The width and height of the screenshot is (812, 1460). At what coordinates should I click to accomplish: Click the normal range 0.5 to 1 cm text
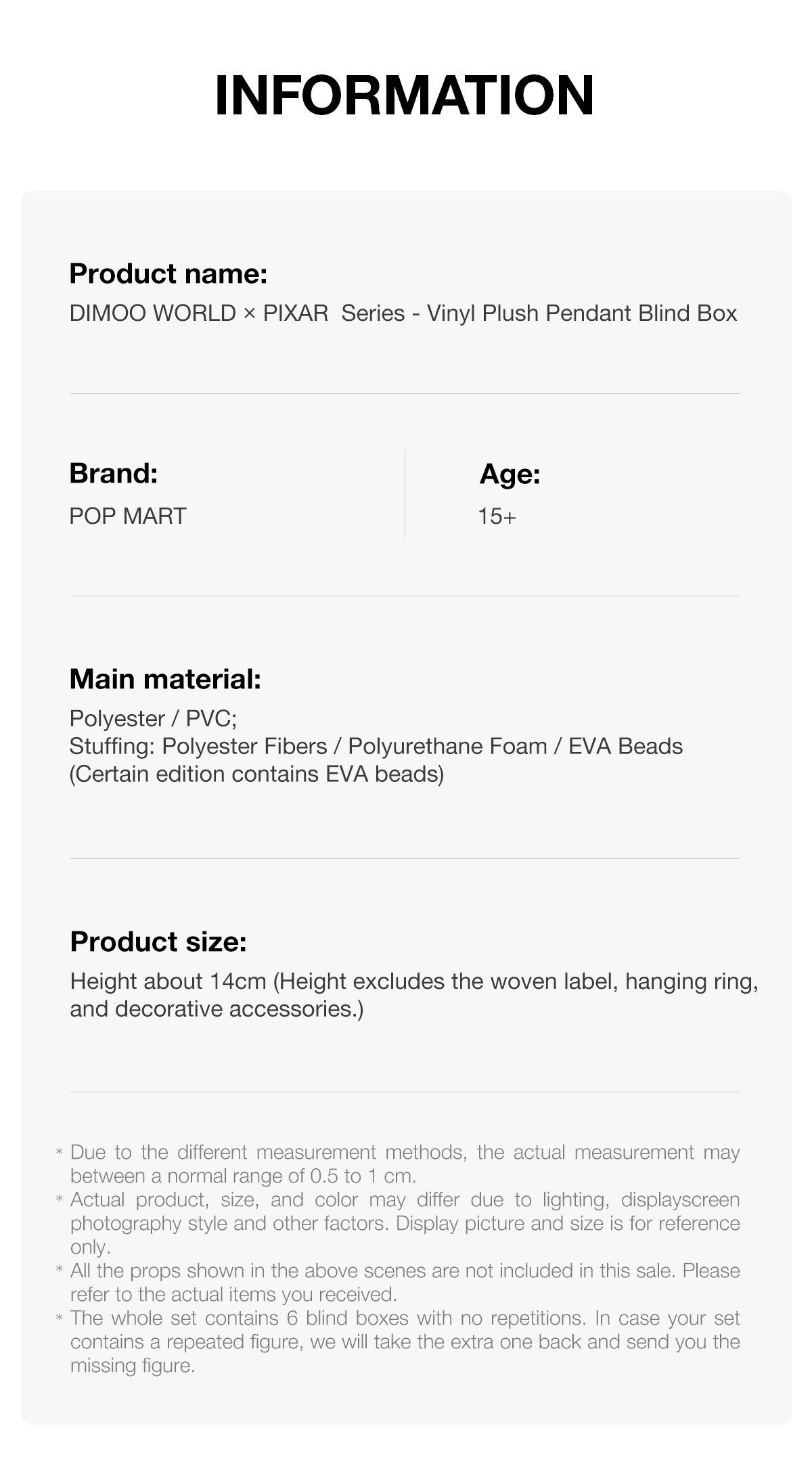click(x=244, y=1176)
